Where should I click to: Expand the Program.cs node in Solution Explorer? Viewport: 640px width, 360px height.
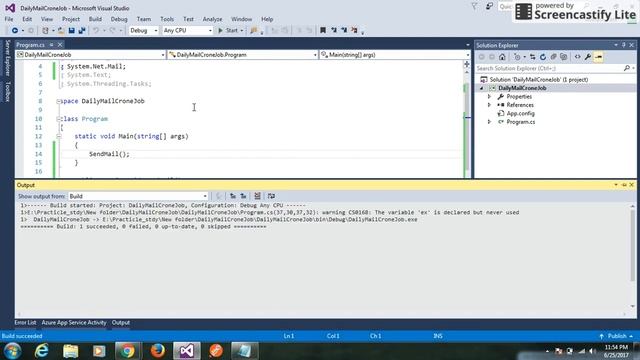pyautogui.click(x=489, y=122)
